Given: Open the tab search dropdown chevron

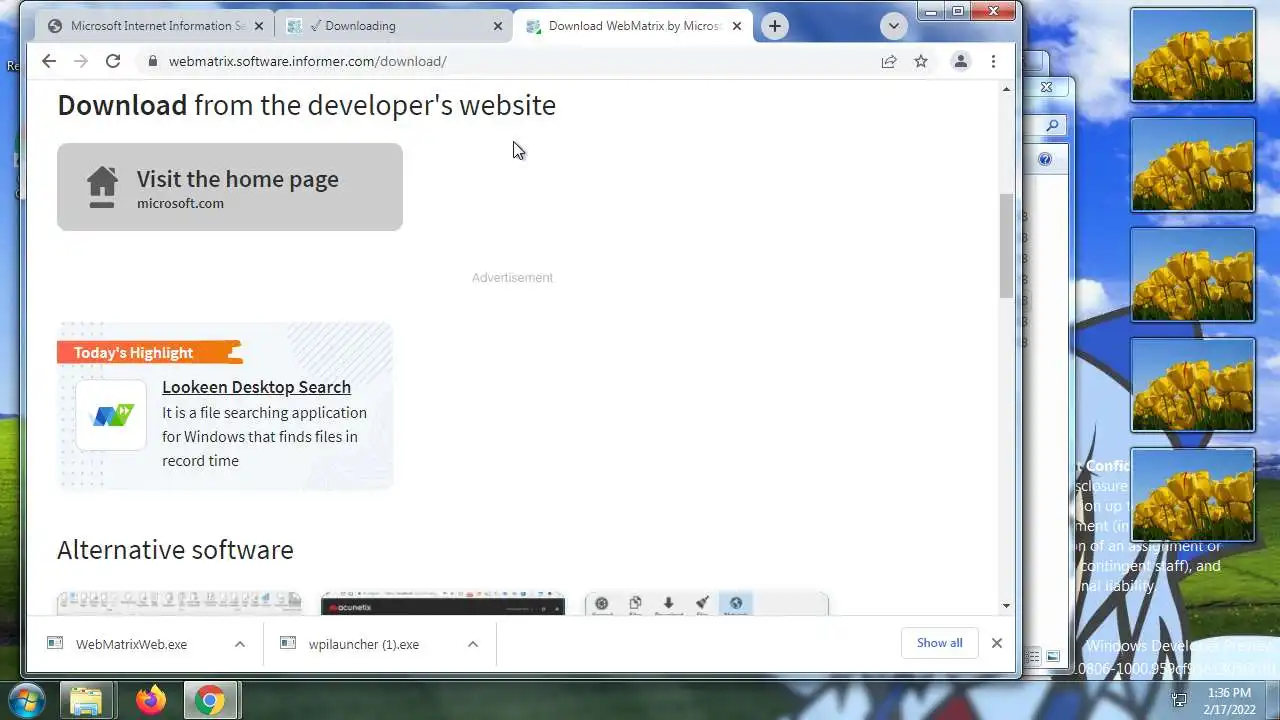Looking at the screenshot, I should click(894, 26).
